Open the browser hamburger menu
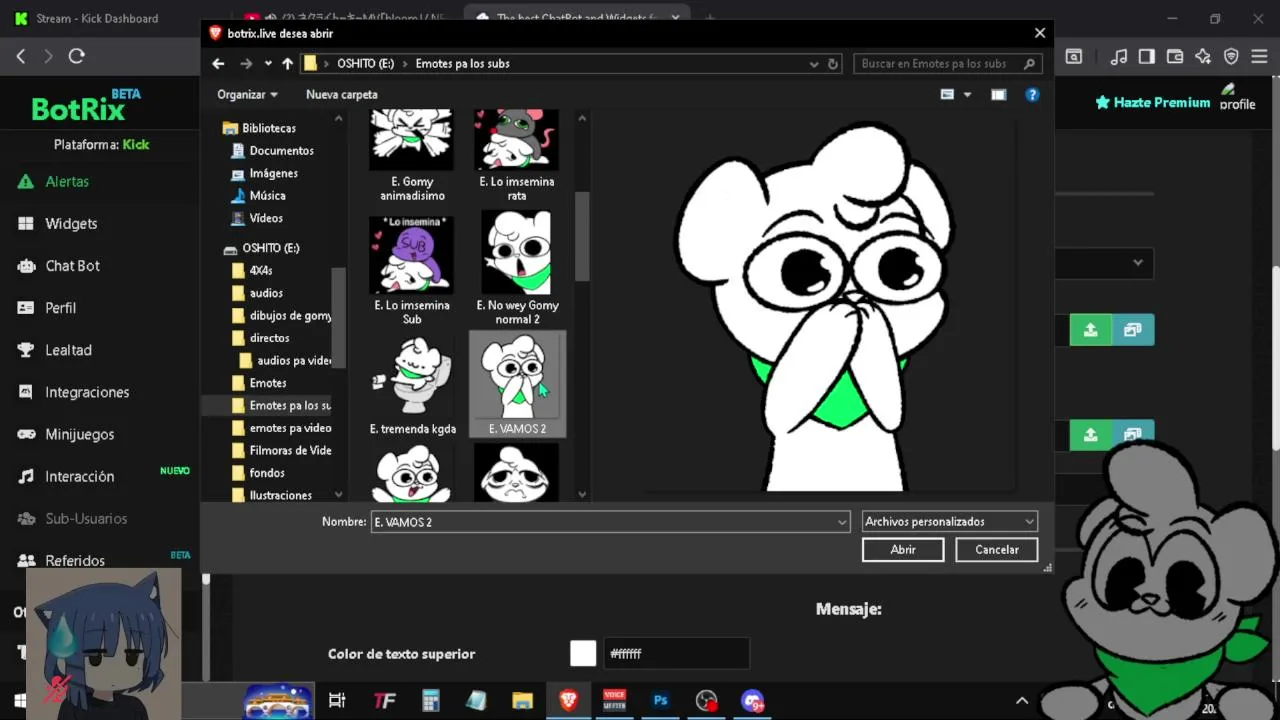The image size is (1280, 720). pos(1258,56)
